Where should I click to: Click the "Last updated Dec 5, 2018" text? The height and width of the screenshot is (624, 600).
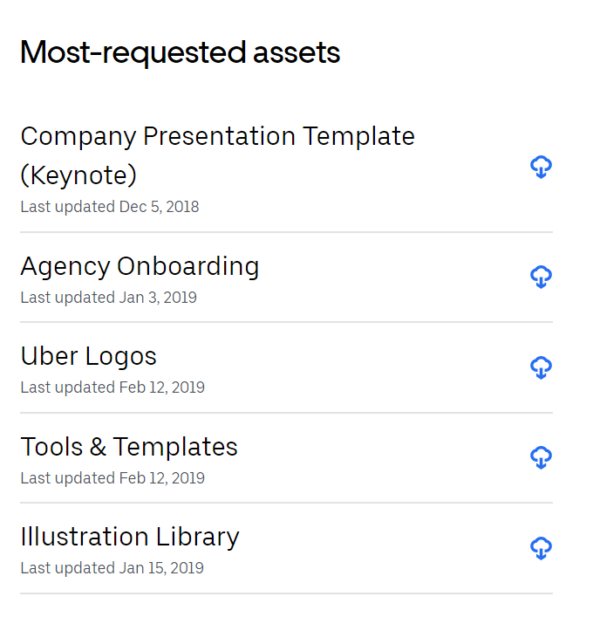pos(109,207)
